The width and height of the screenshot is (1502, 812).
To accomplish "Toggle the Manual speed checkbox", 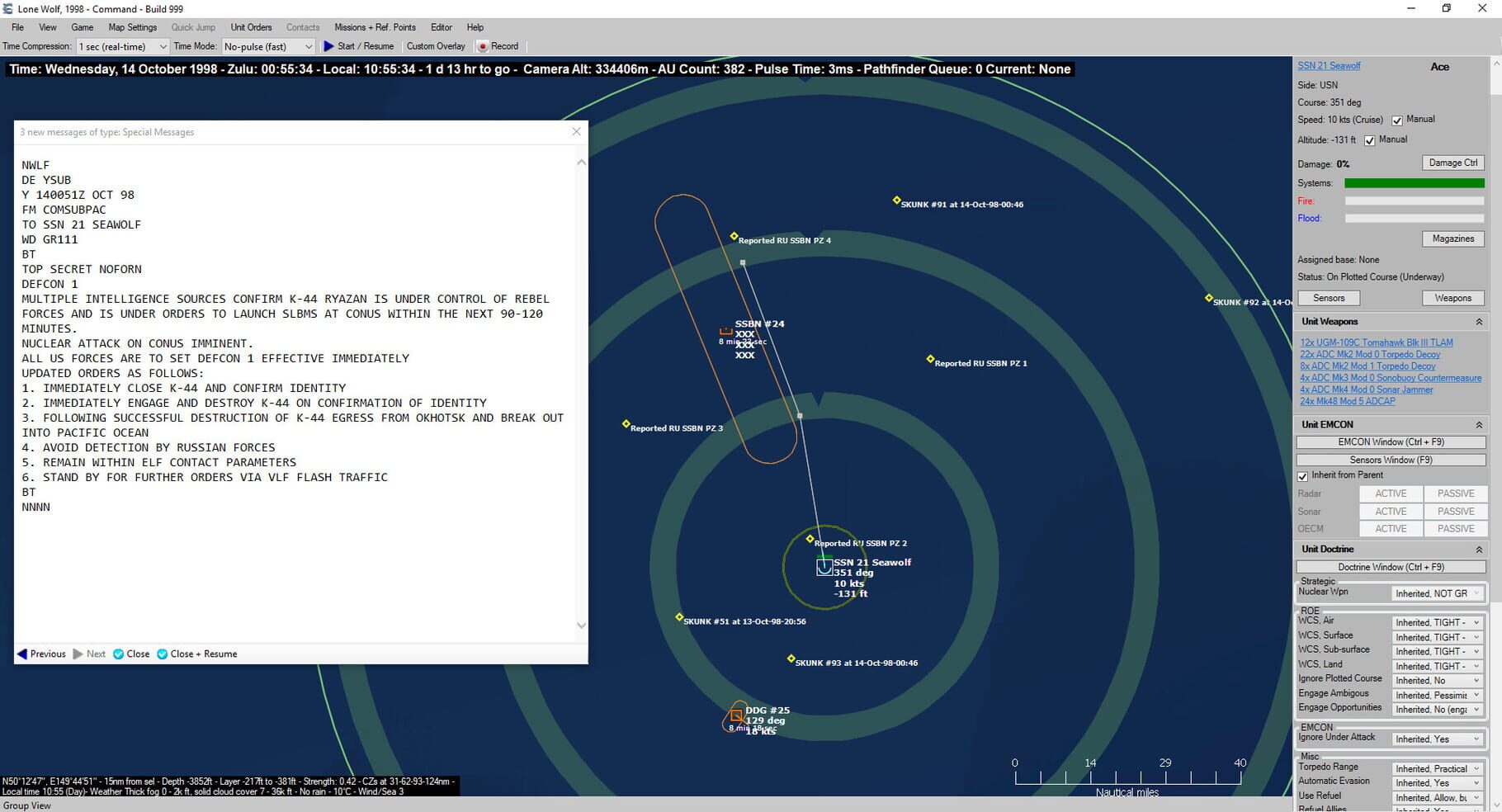I will click(x=1397, y=120).
